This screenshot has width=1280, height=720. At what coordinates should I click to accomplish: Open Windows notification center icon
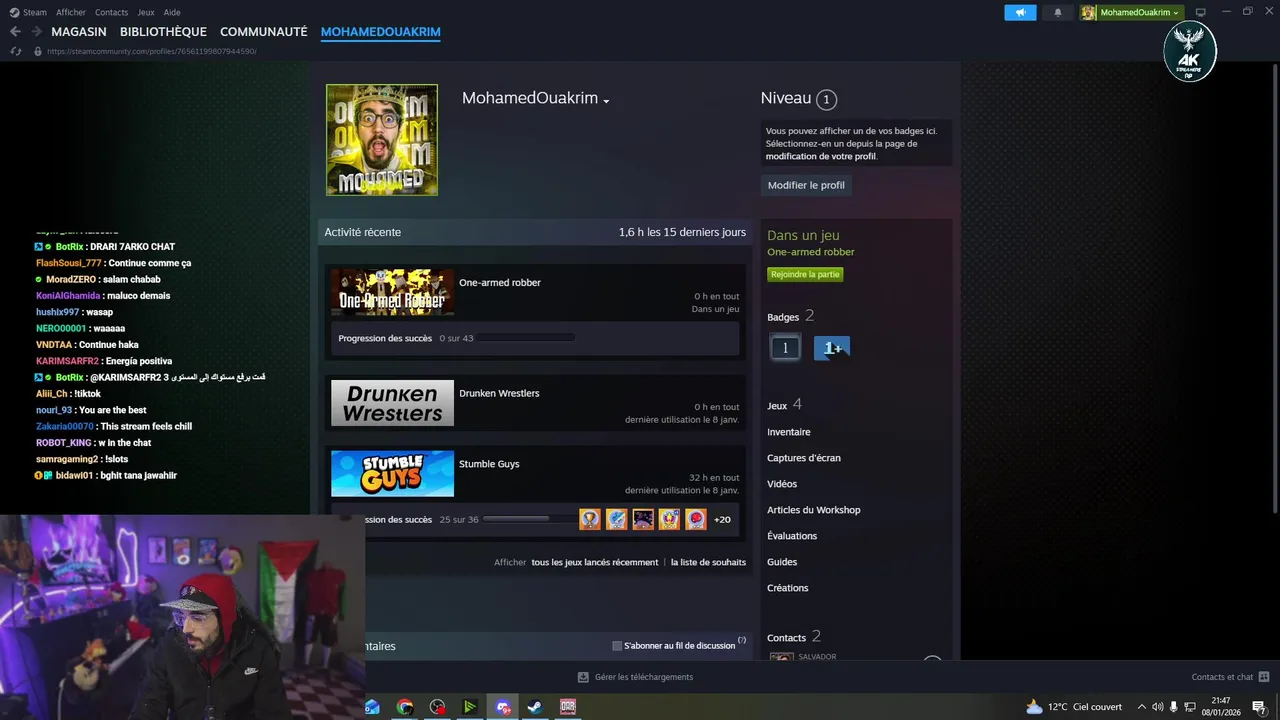[1259, 707]
